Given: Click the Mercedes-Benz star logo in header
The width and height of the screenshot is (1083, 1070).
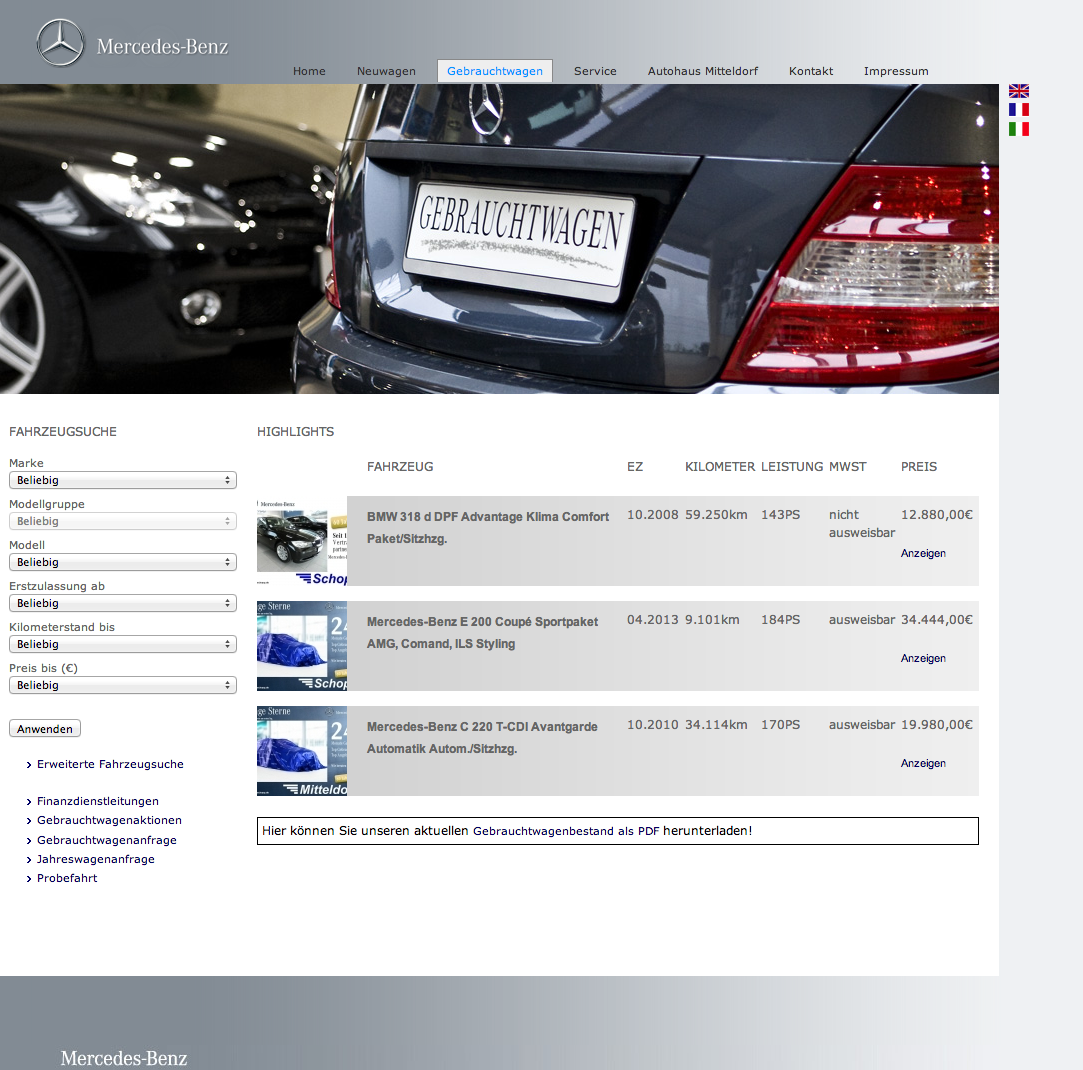Looking at the screenshot, I should tap(60, 43).
